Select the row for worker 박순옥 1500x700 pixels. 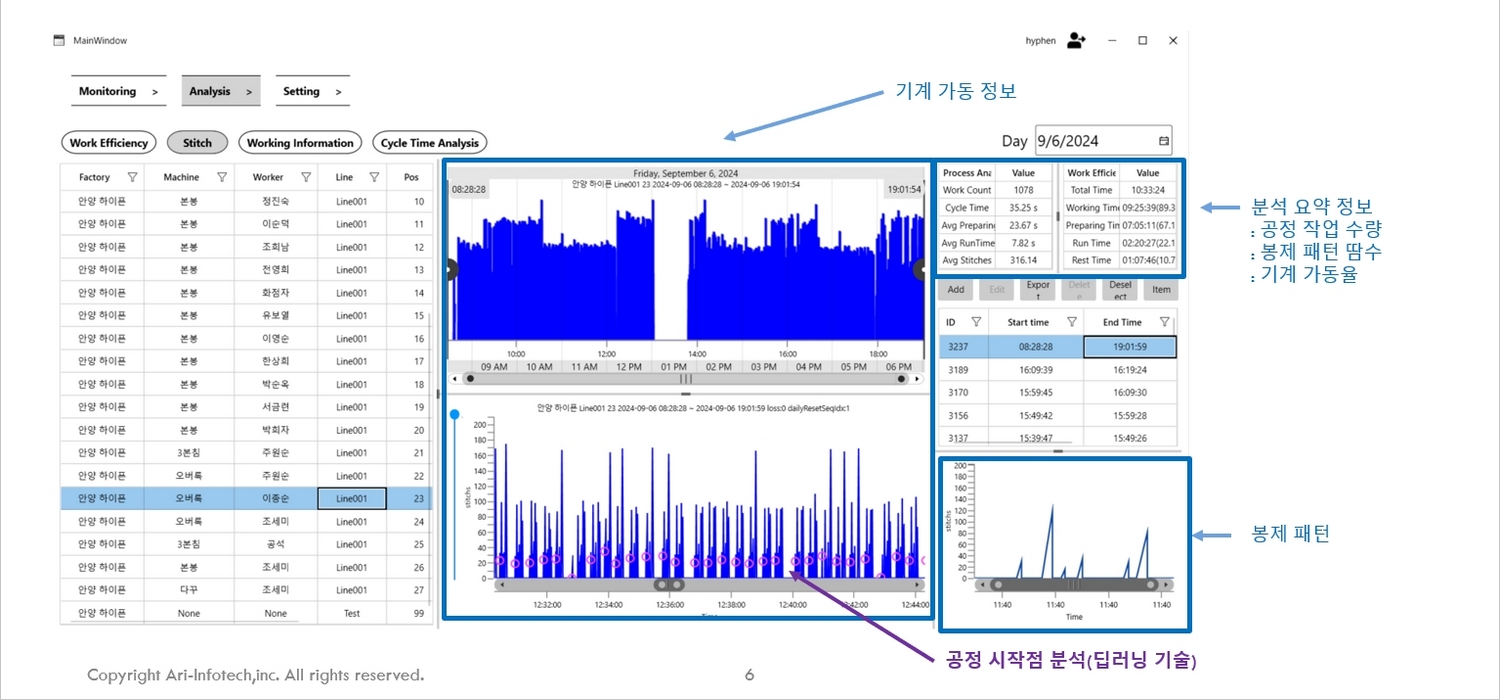(246, 384)
